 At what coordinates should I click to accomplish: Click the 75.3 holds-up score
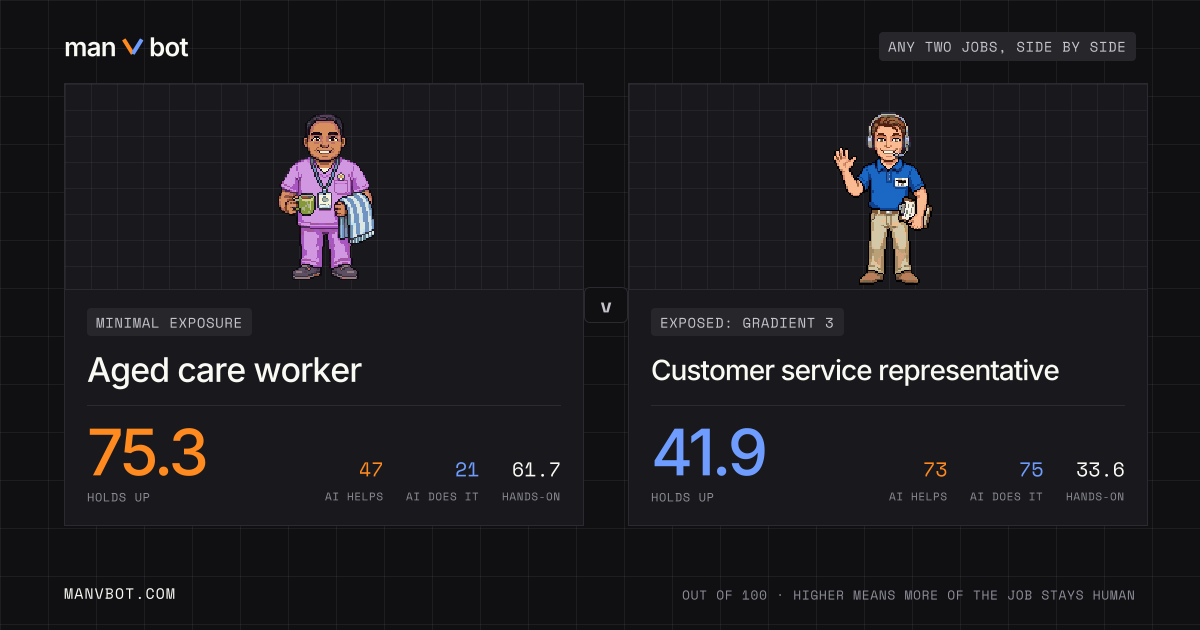pos(147,452)
